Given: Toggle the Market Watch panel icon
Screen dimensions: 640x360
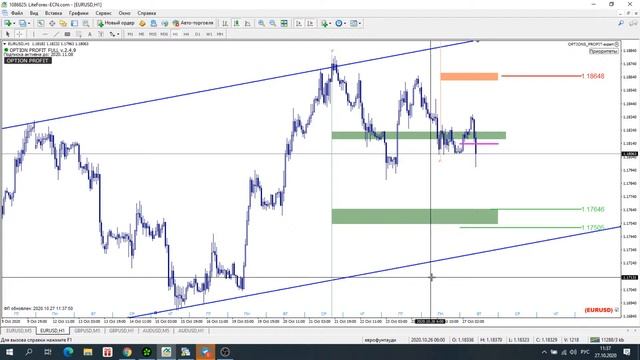Looking at the screenshot, I should click(x=41, y=24).
